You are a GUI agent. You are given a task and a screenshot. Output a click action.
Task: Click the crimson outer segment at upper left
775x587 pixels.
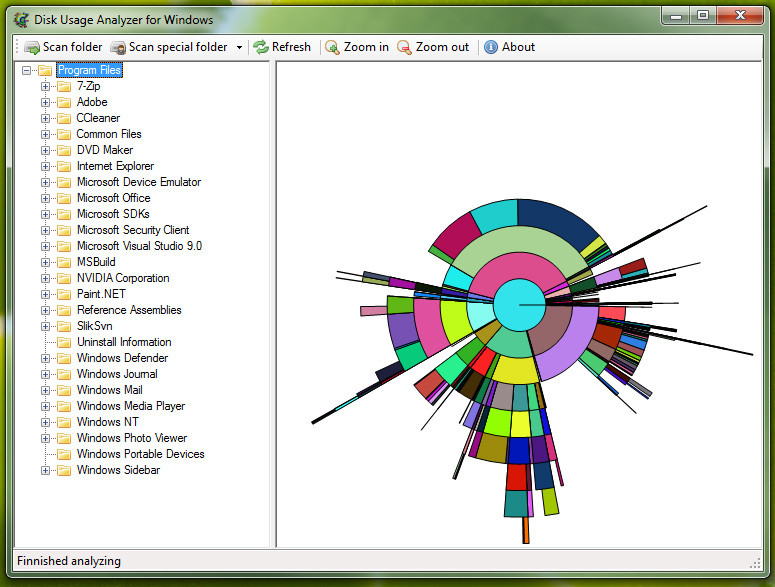(x=457, y=237)
